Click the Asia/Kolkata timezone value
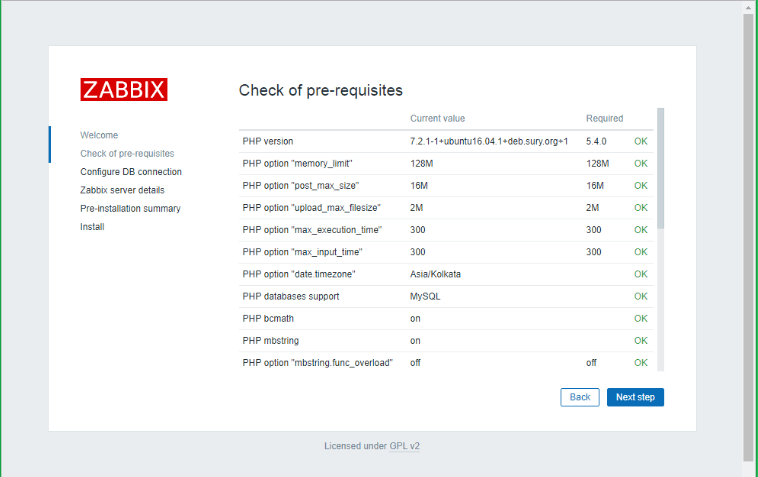Image resolution: width=758 pixels, height=477 pixels. tap(435, 274)
